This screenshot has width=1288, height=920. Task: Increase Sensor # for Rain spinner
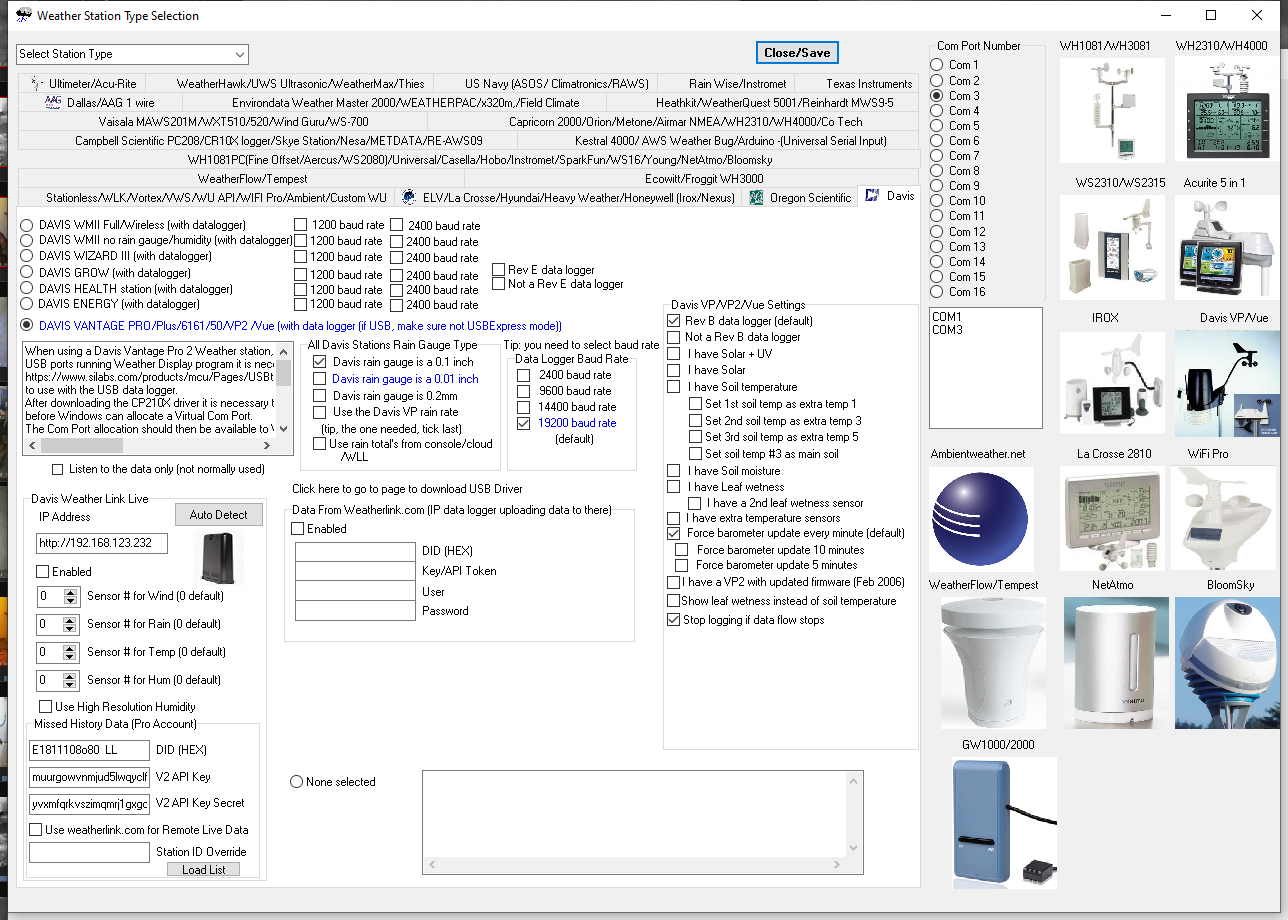pyautogui.click(x=70, y=620)
